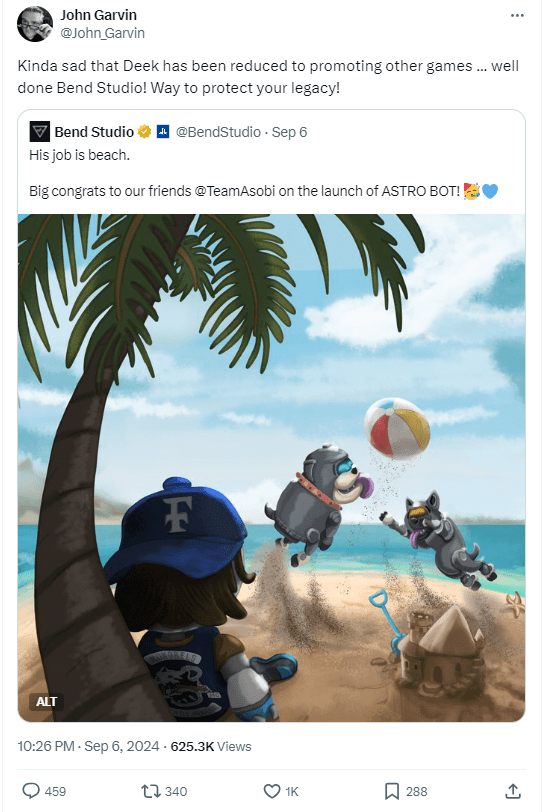Viewport: 543px width, 812px height.
Task: Click the reply speech bubble icon
Action: (x=31, y=791)
